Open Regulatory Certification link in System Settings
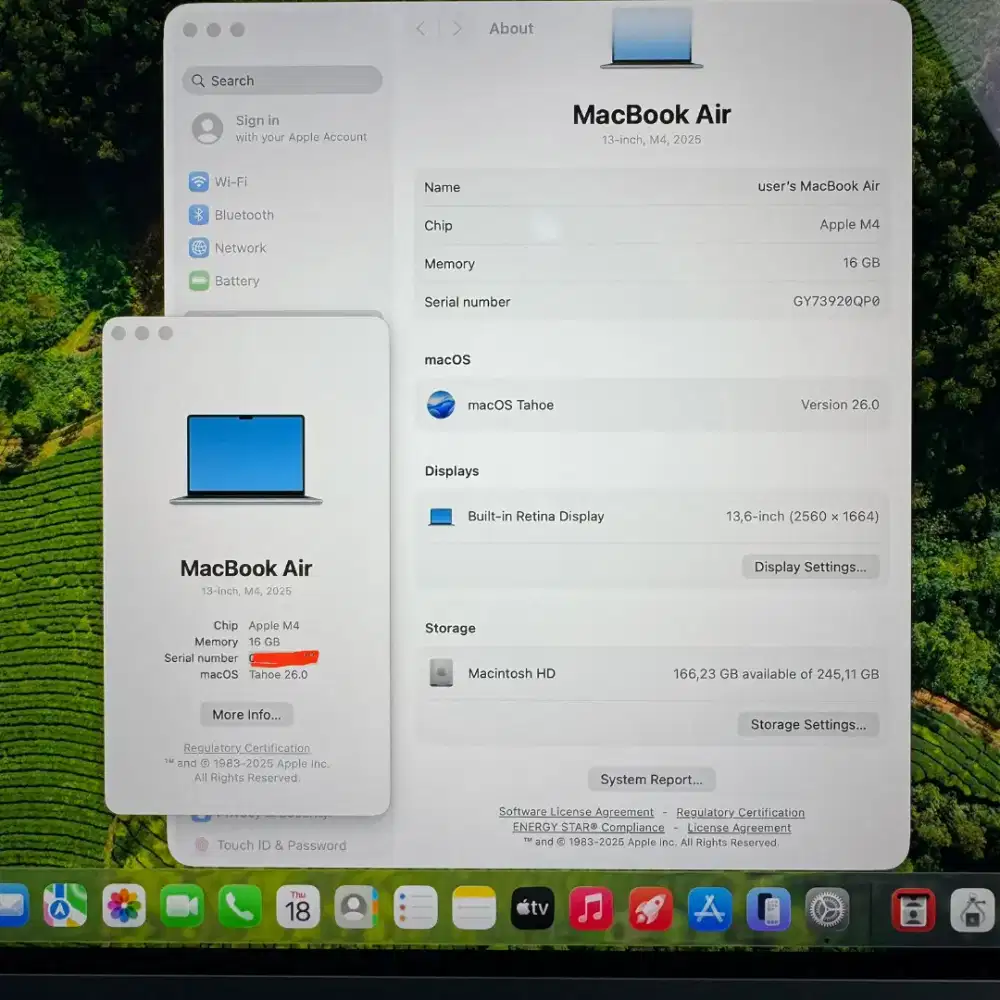The width and height of the screenshot is (1000, 1000). click(x=740, y=812)
